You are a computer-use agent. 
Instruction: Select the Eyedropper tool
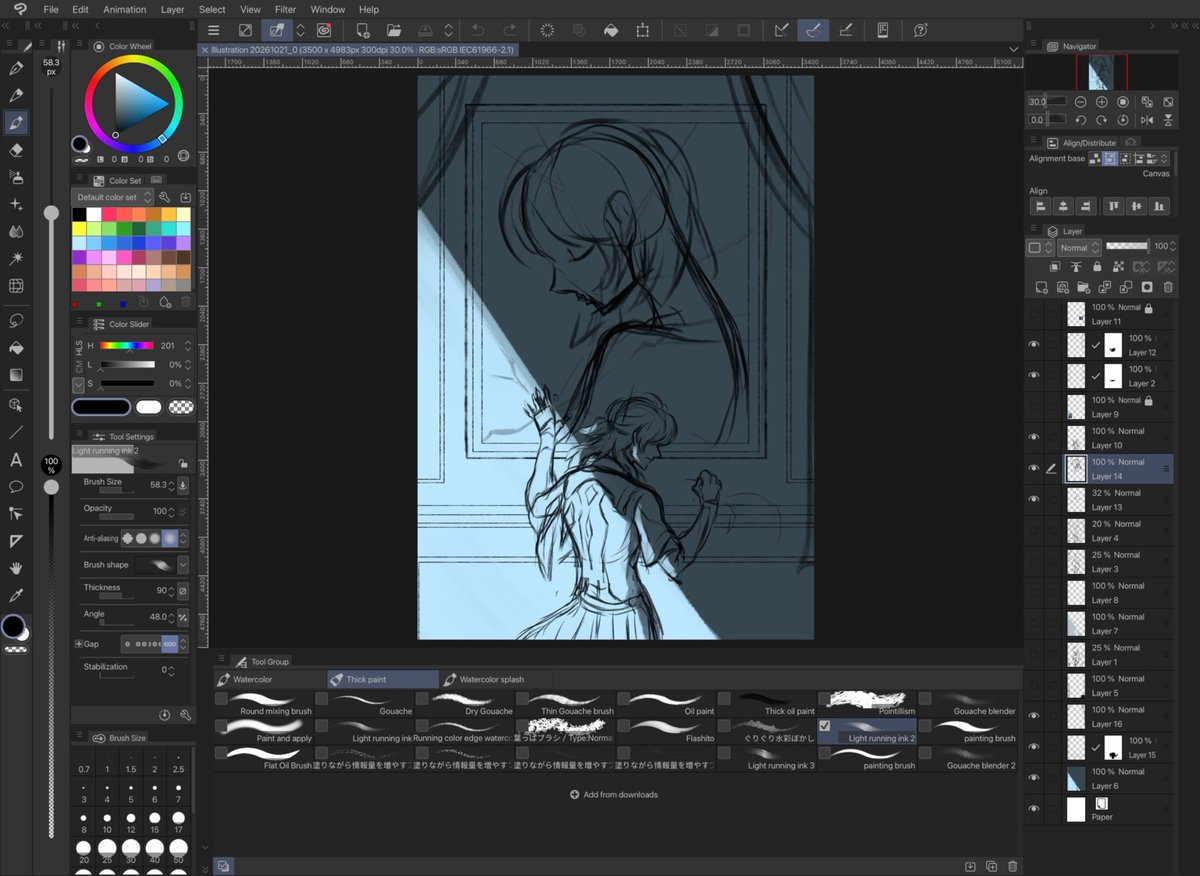(x=16, y=595)
